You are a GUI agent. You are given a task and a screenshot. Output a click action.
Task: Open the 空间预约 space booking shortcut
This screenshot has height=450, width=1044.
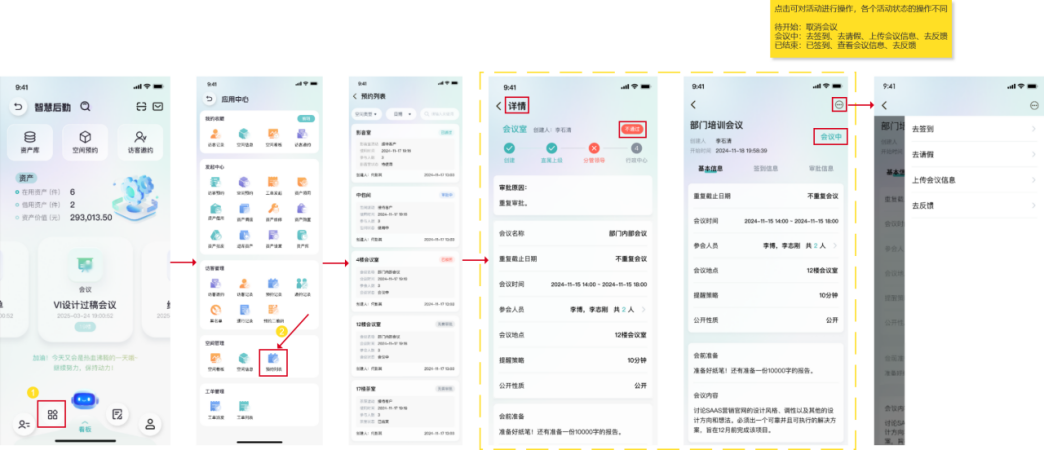(x=85, y=143)
